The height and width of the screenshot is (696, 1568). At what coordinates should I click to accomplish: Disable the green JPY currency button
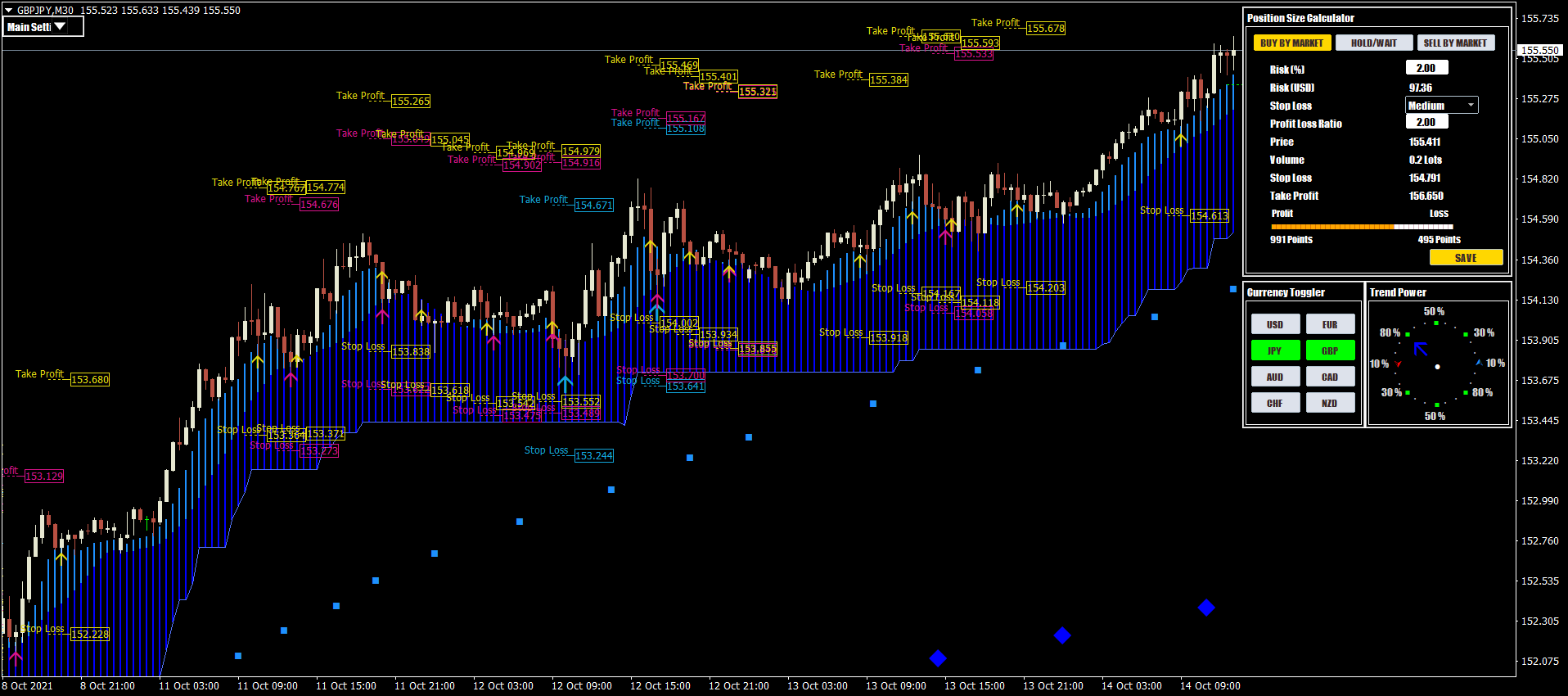point(1275,350)
